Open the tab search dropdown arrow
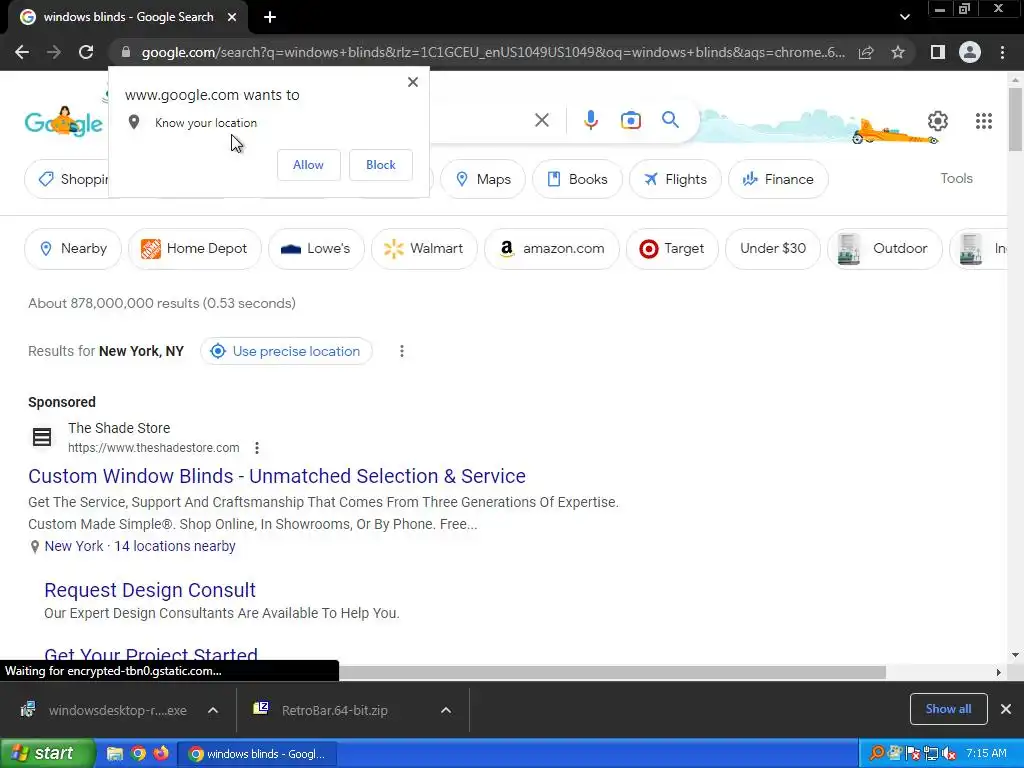The width and height of the screenshot is (1024, 768). (904, 18)
